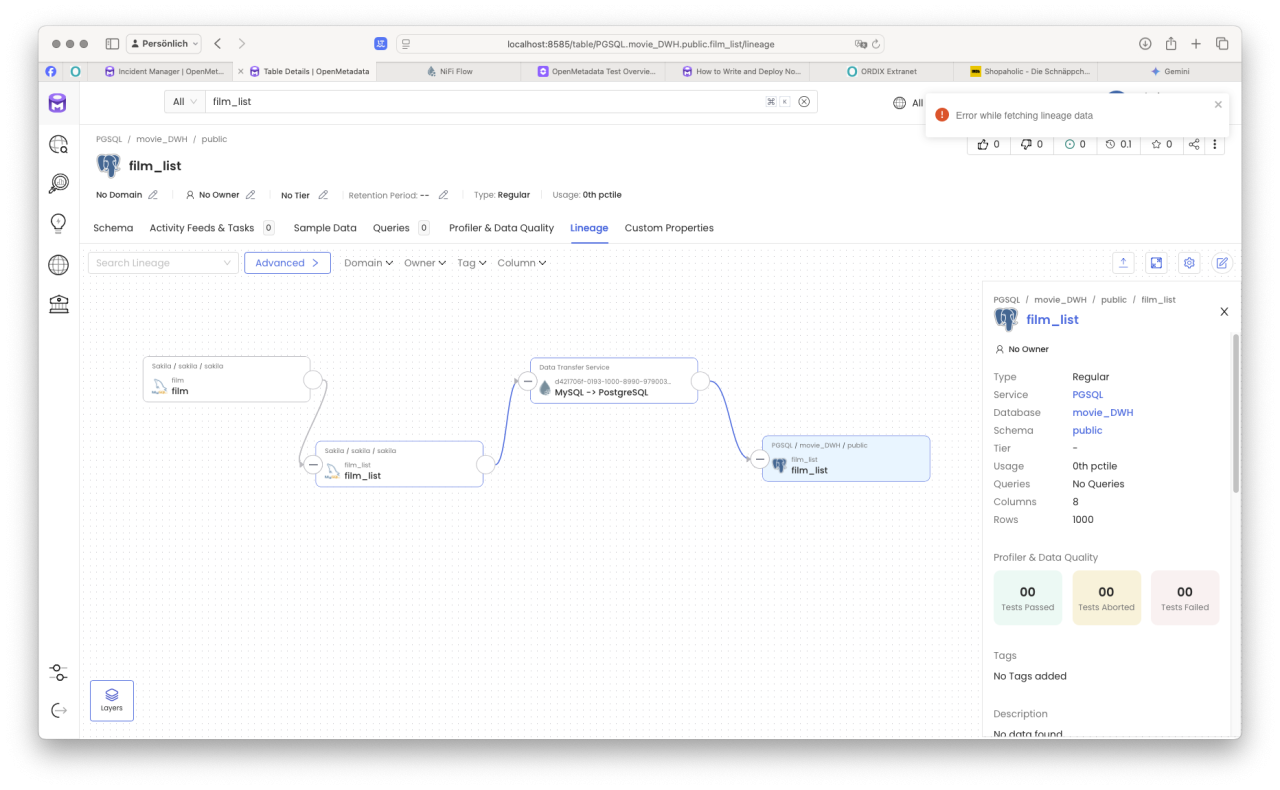Image resolution: width=1280 pixels, height=790 pixels.
Task: Open the All search-scope dropdown
Action: coord(185,102)
